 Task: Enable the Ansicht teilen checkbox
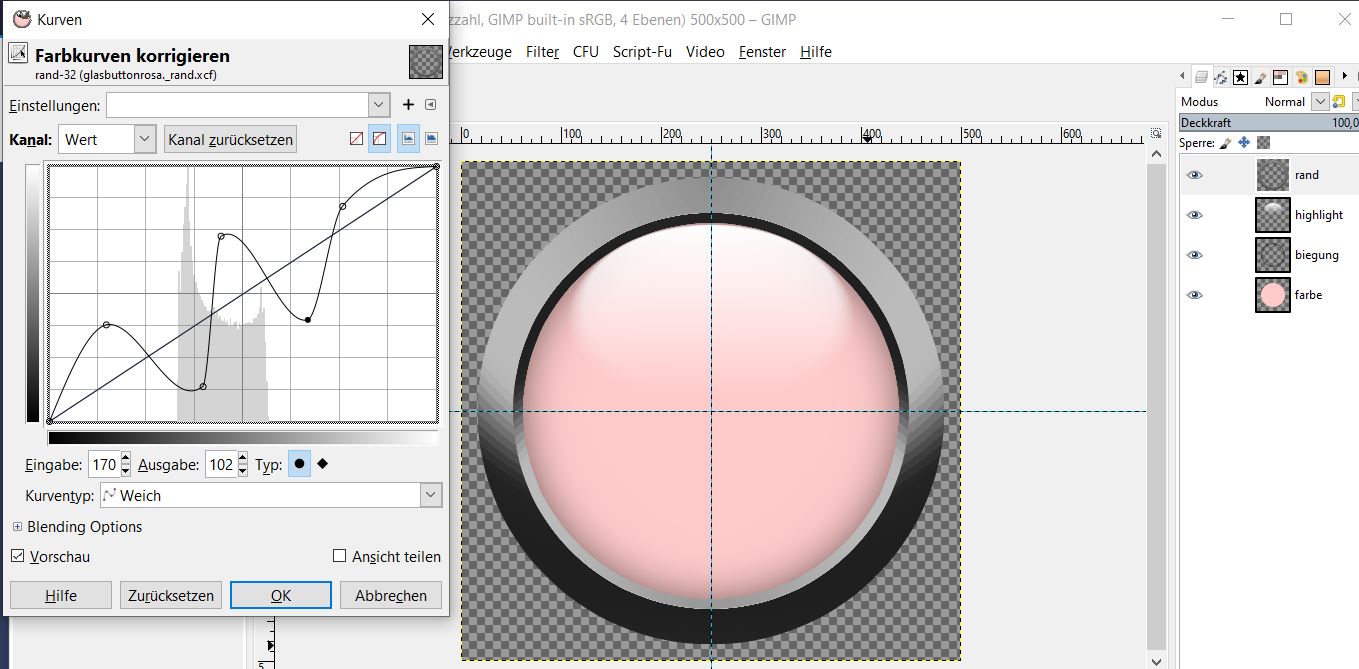pos(340,556)
